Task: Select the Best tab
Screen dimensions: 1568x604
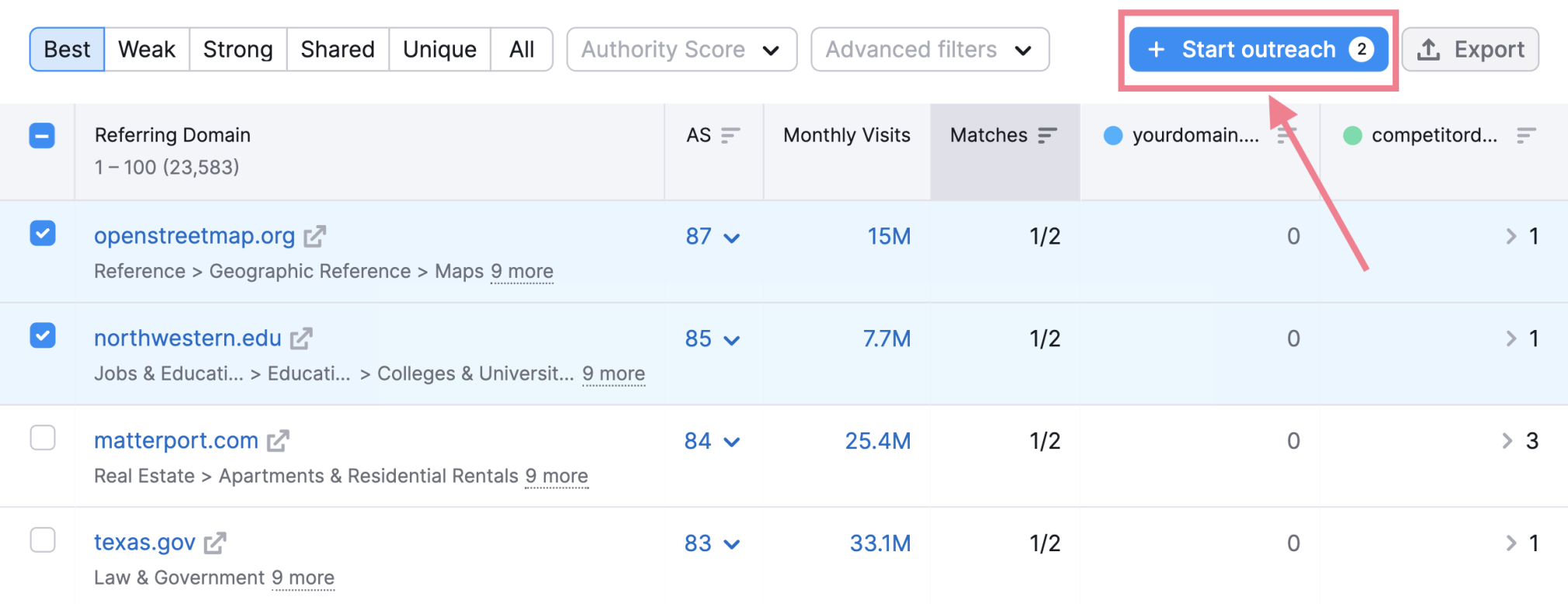Action: tap(67, 50)
